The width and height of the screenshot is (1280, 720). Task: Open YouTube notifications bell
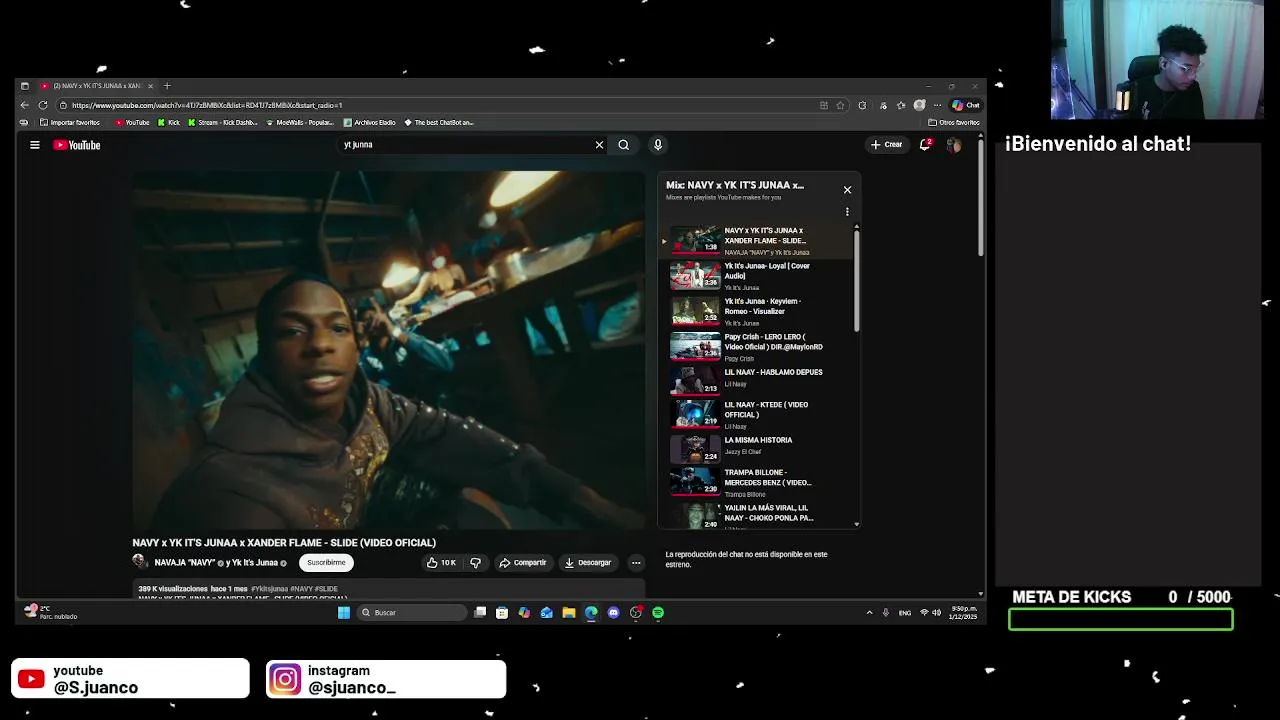point(926,145)
